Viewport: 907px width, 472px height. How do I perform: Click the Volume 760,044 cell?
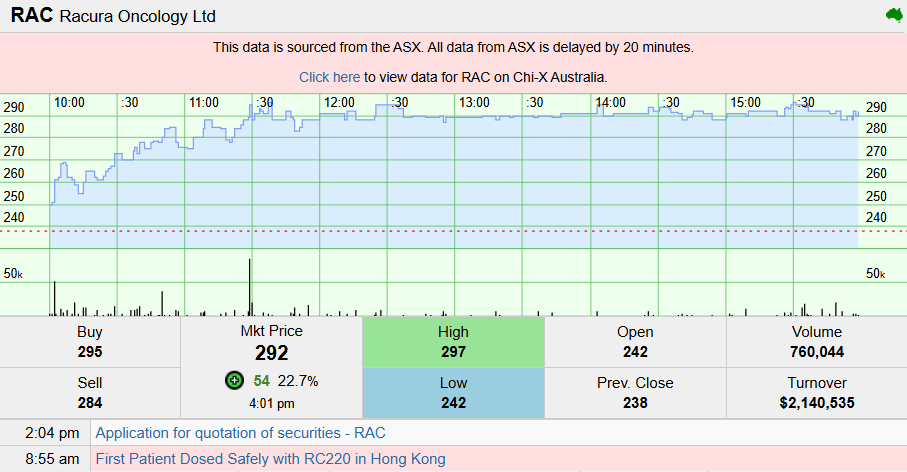pyautogui.click(x=817, y=342)
